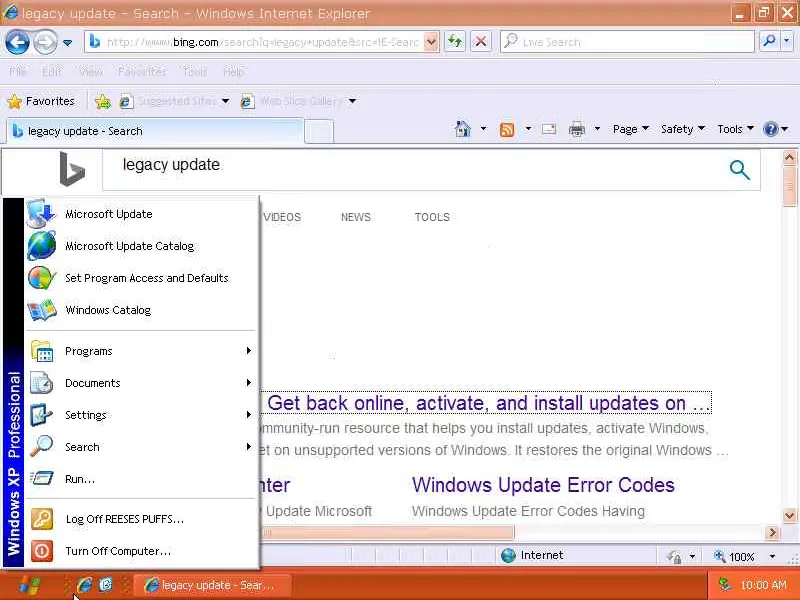Image resolution: width=800 pixels, height=600 pixels.
Task: Open the Favorites star button
Action: click(x=41, y=101)
